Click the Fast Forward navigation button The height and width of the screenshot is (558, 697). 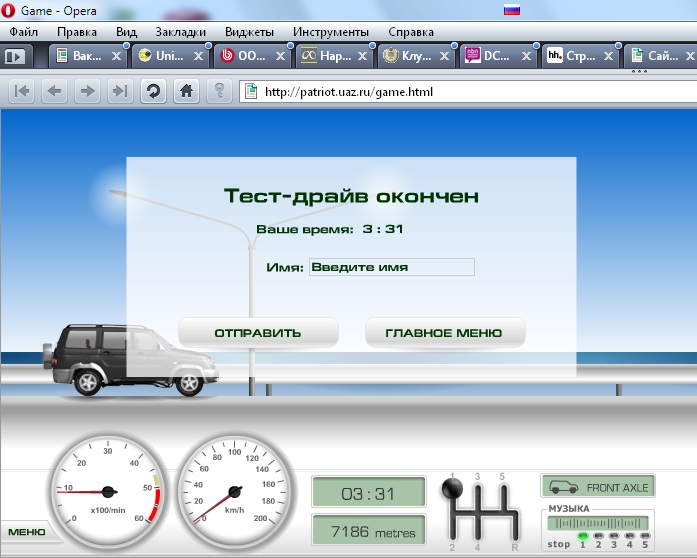(x=119, y=91)
